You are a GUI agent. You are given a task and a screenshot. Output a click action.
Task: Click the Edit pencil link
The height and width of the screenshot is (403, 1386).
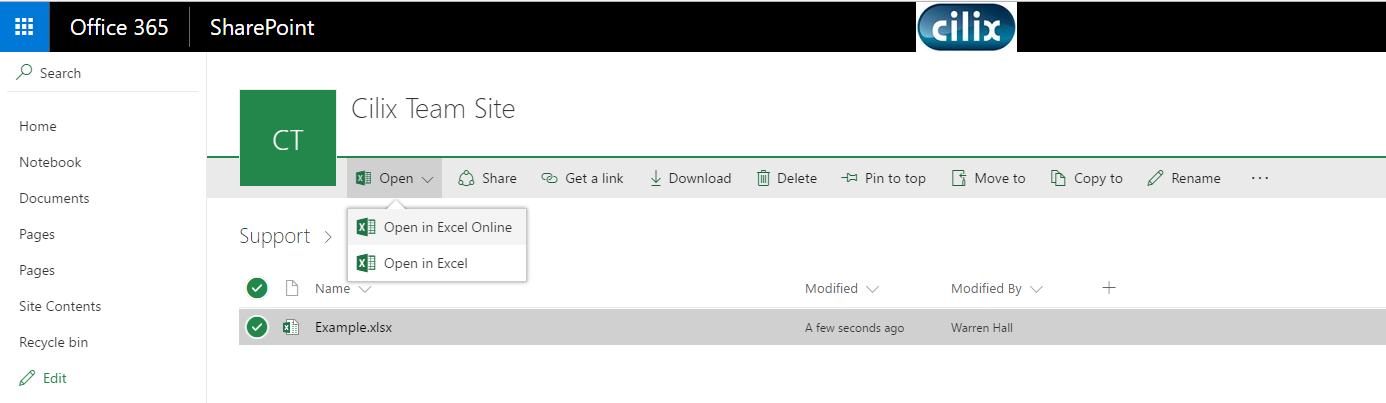click(43, 378)
